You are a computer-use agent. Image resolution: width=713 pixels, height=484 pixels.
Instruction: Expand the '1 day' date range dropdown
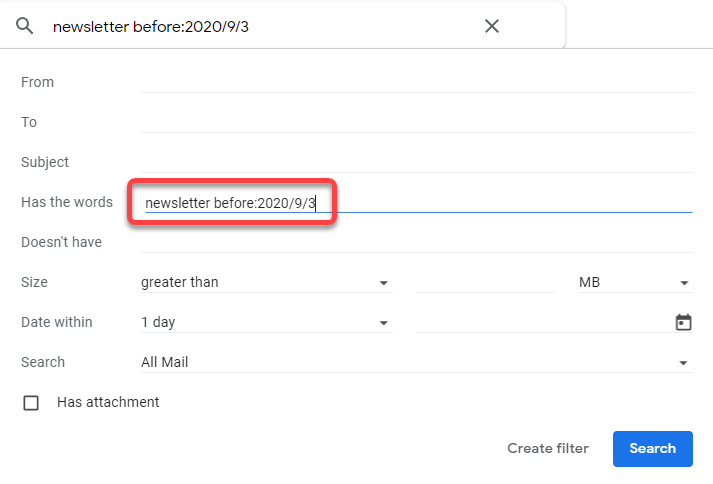pyautogui.click(x=265, y=323)
